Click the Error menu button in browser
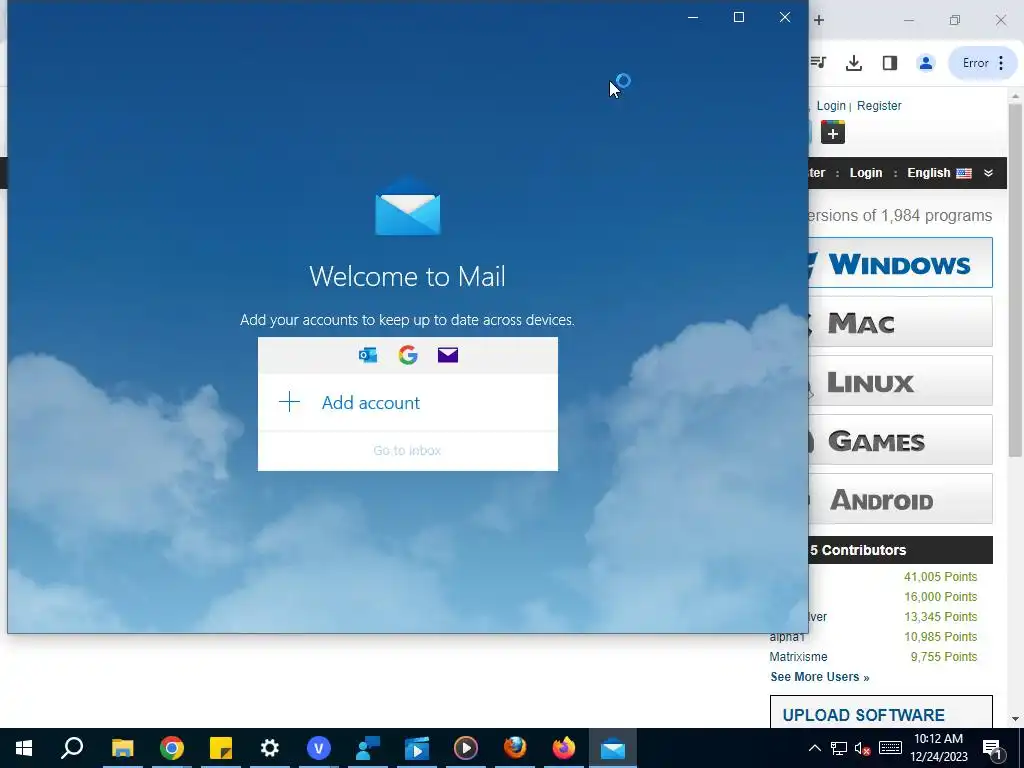The width and height of the screenshot is (1024, 768). [x=983, y=63]
